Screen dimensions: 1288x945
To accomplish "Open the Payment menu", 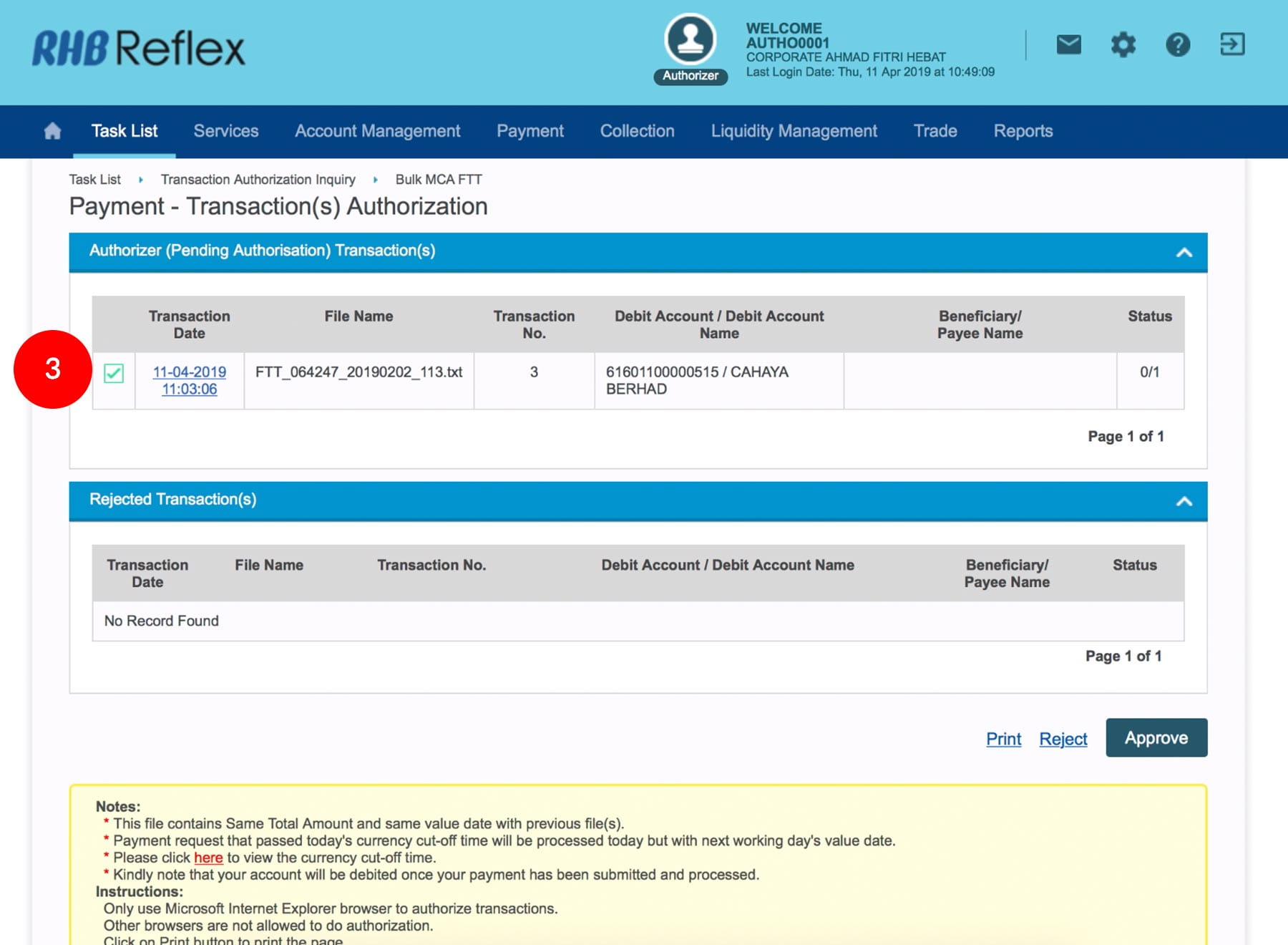I will click(x=530, y=131).
